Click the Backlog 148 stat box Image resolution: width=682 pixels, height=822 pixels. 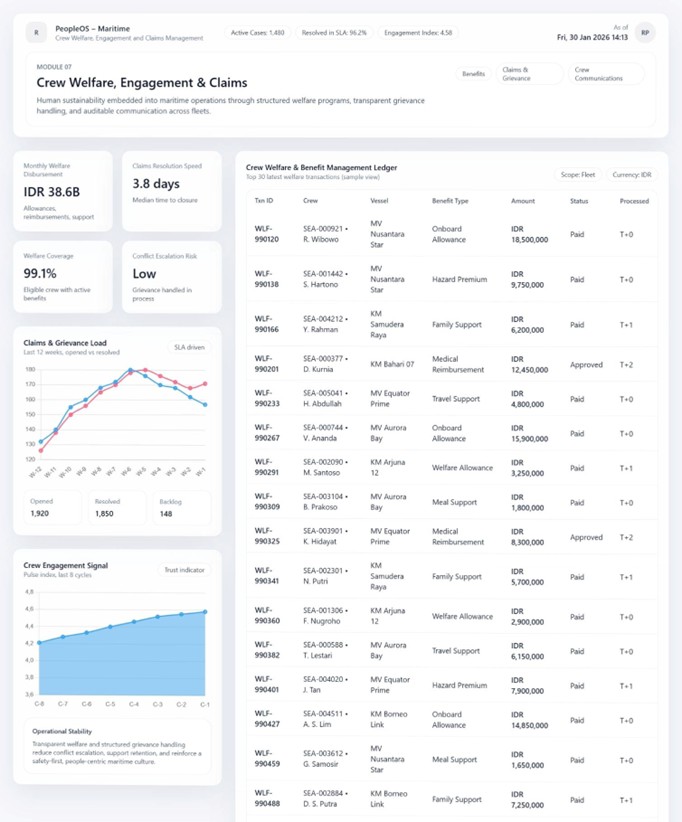180,507
